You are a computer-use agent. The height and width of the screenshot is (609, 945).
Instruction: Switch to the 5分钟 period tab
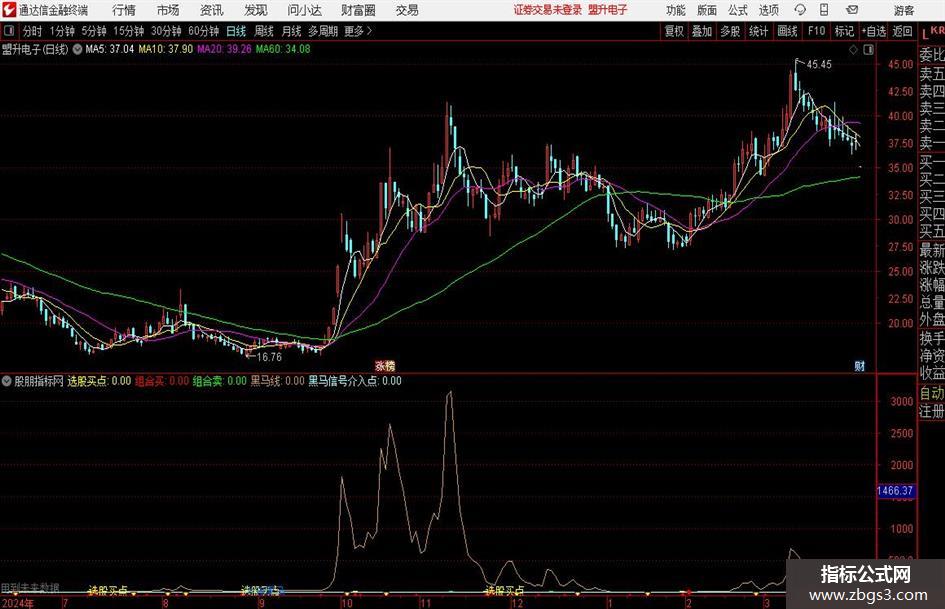pos(93,31)
